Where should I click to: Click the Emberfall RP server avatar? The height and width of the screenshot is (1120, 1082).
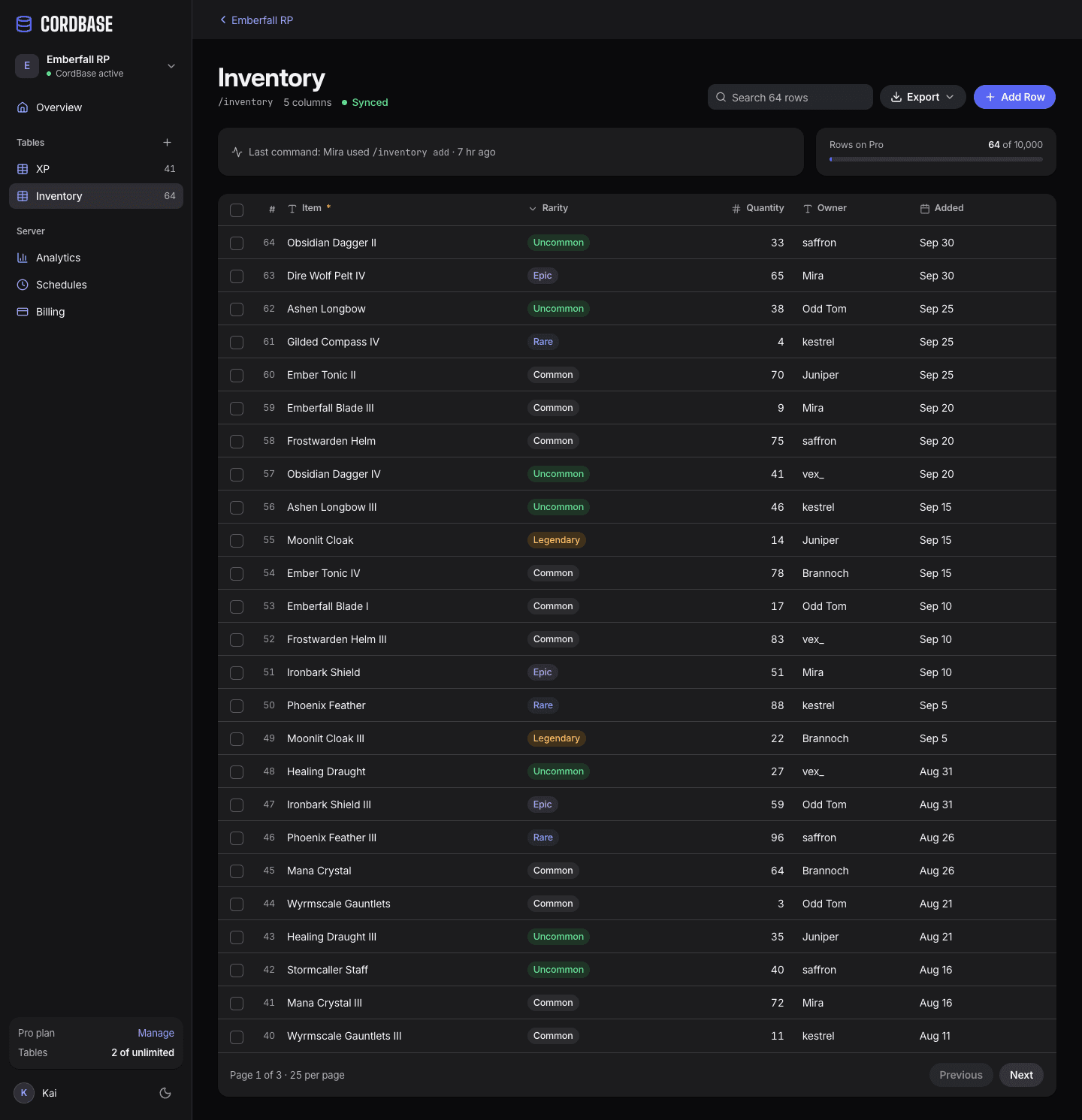point(27,66)
